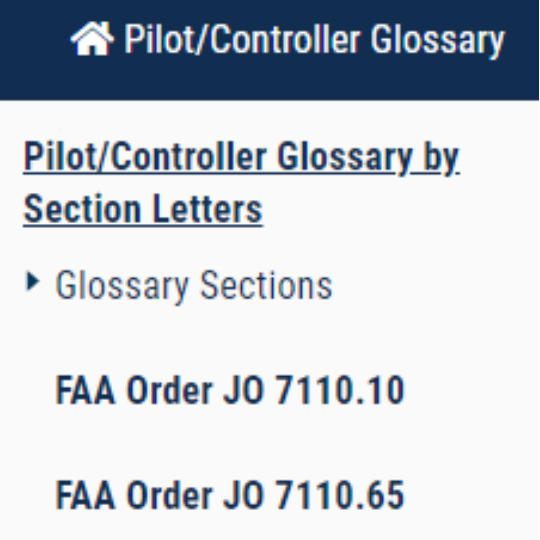Open FAA Order JO 7110.10
Screen dimensions: 540x540
click(x=230, y=390)
